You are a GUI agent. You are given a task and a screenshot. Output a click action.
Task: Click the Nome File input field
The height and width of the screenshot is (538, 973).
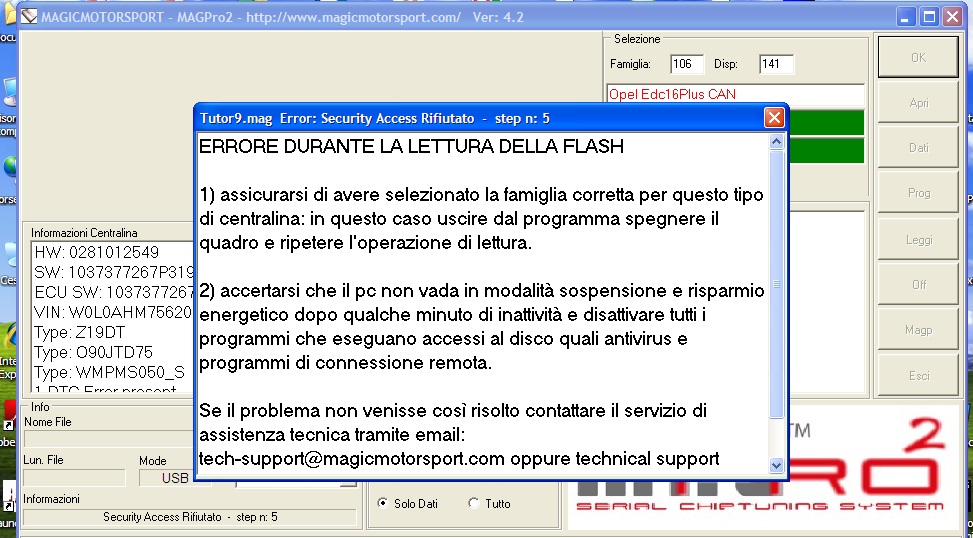coord(109,439)
